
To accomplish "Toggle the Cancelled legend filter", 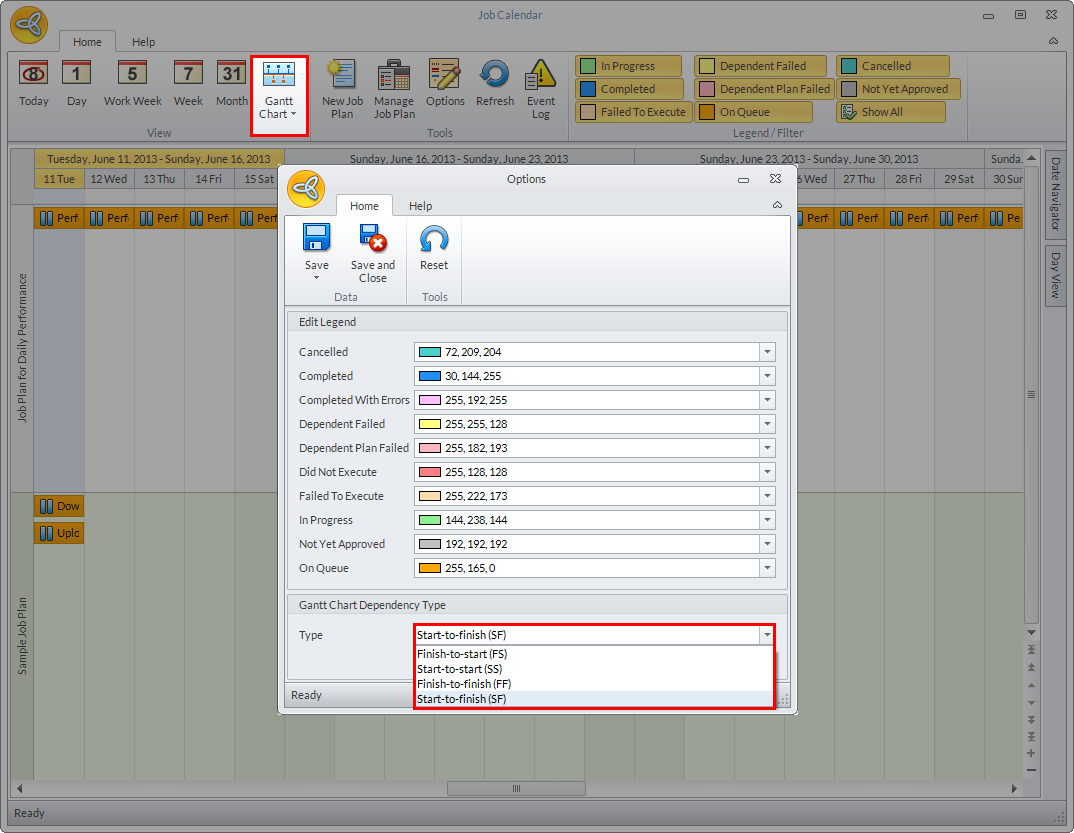I will coord(892,66).
